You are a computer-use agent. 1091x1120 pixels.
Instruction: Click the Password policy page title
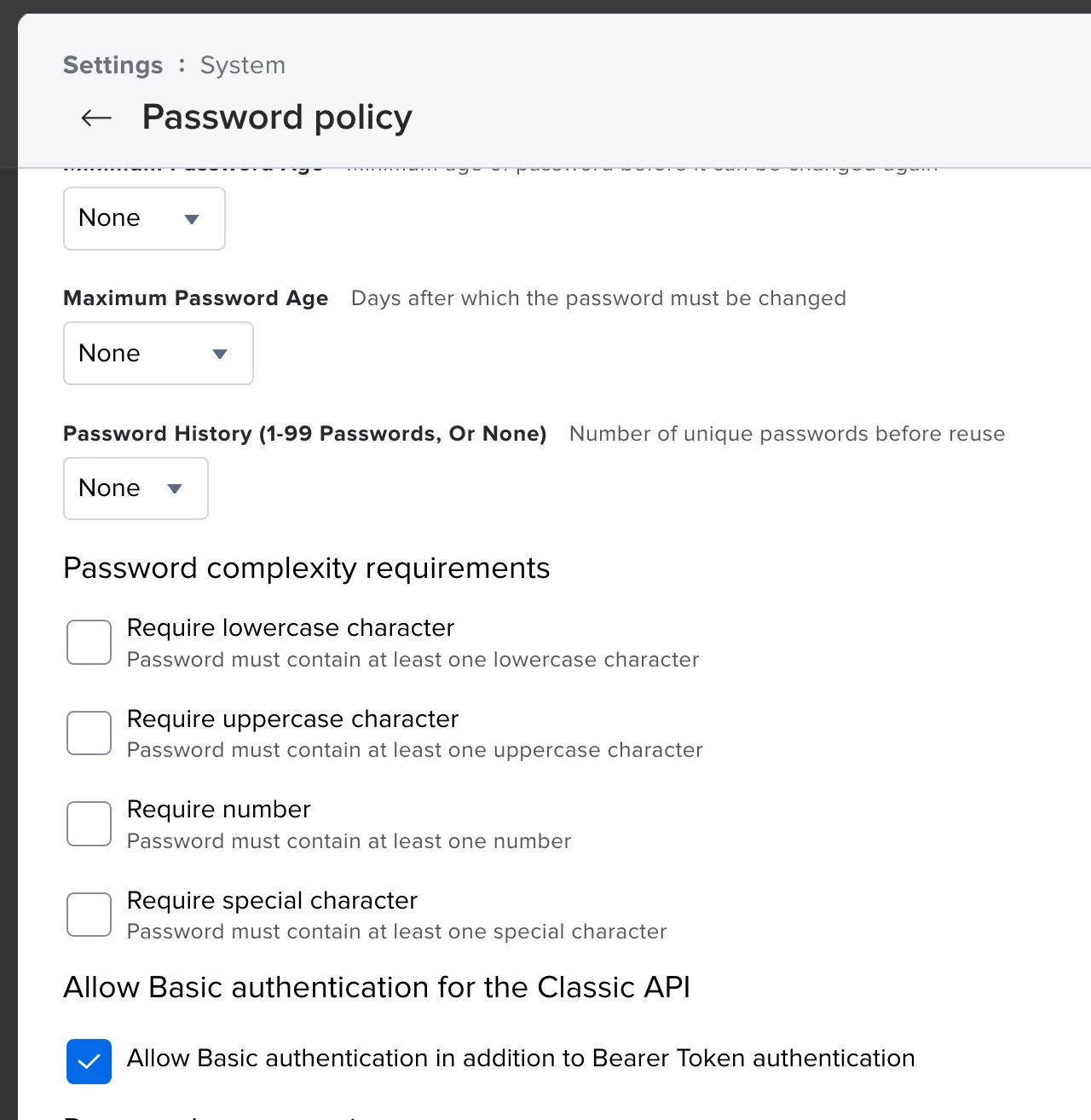tap(277, 117)
